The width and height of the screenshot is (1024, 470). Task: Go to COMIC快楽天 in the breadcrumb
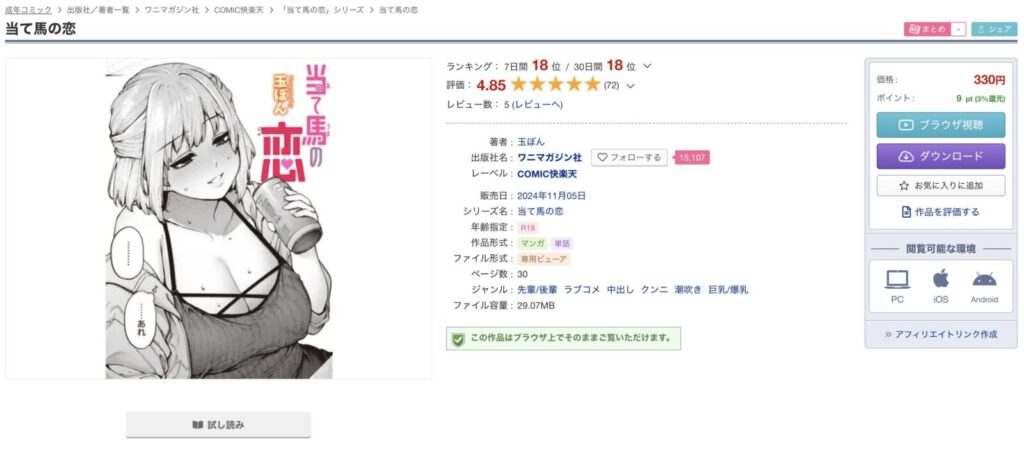[x=241, y=10]
